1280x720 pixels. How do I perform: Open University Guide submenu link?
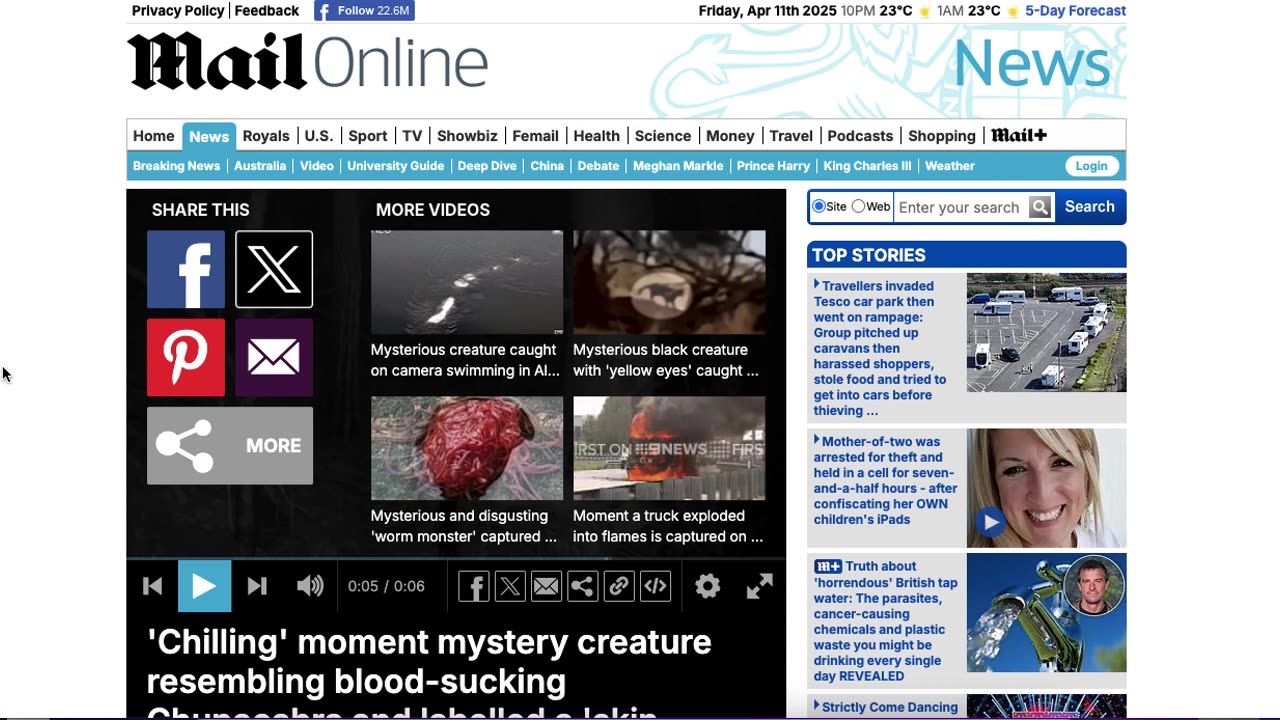pyautogui.click(x=395, y=166)
